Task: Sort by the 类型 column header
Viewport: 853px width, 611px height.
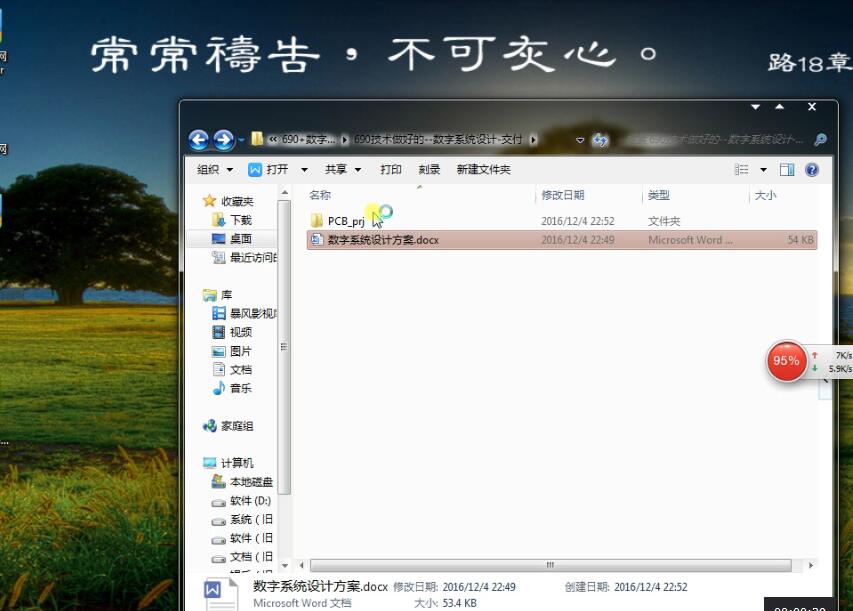Action: click(659, 195)
